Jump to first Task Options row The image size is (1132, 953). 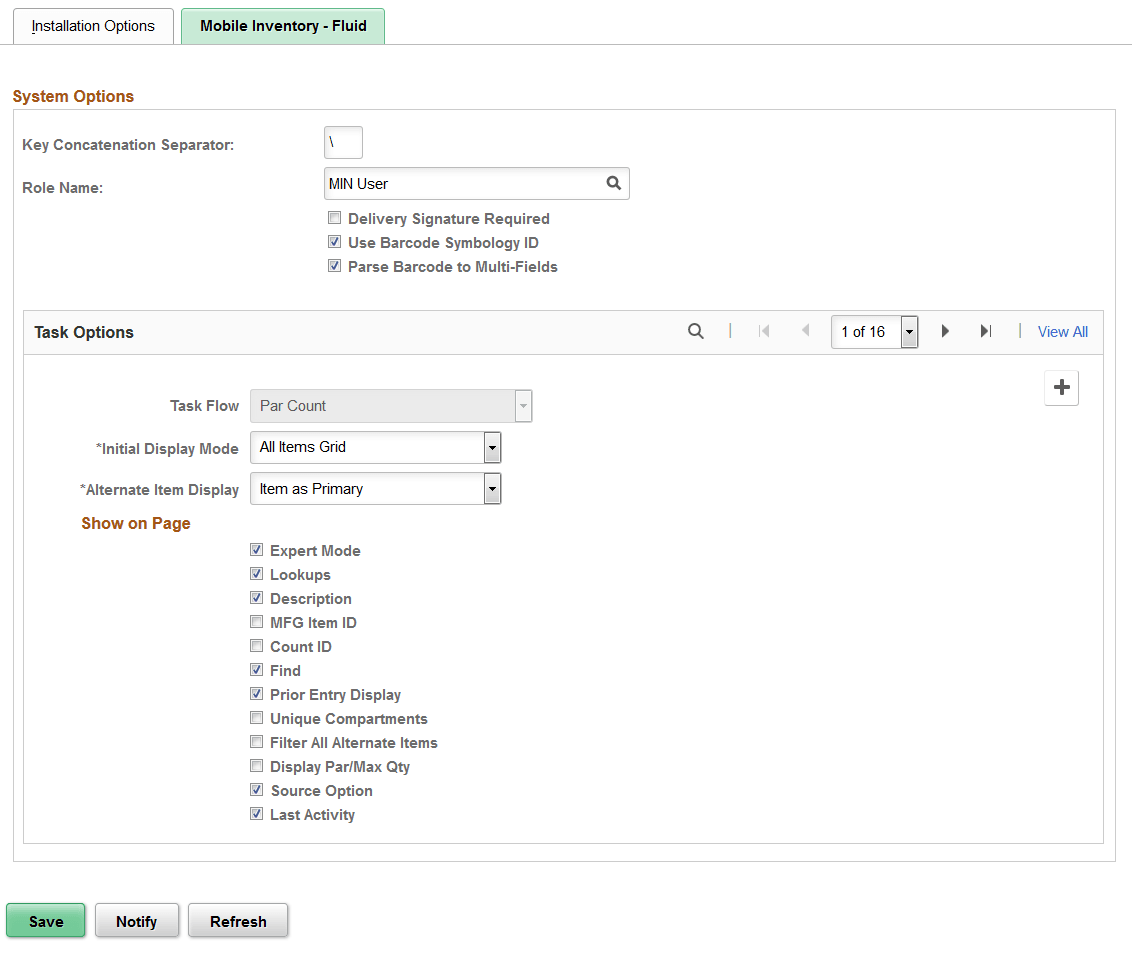click(764, 330)
